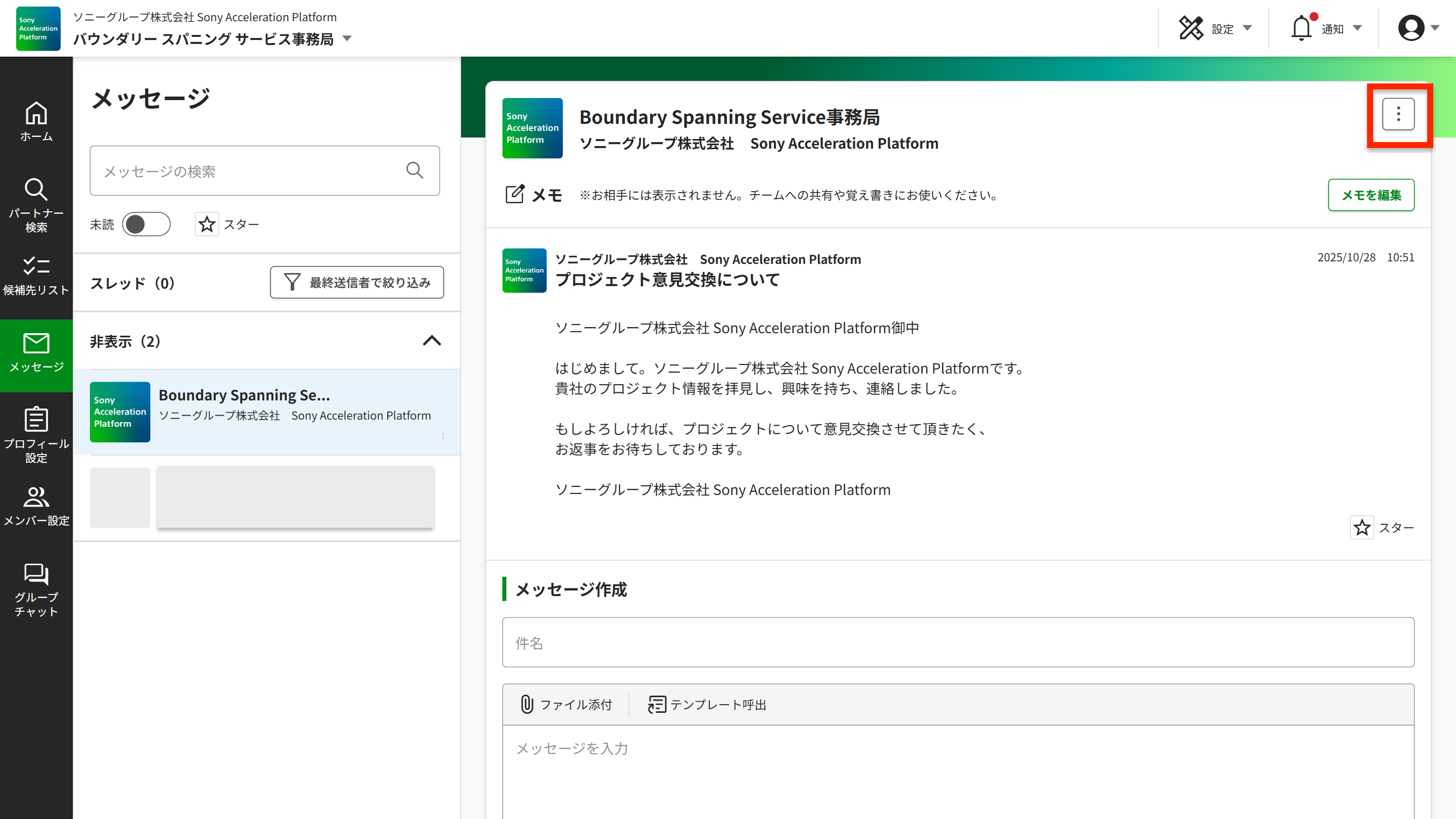Click the メモを編集 button
Viewport: 1456px width, 819px height.
[1371, 195]
